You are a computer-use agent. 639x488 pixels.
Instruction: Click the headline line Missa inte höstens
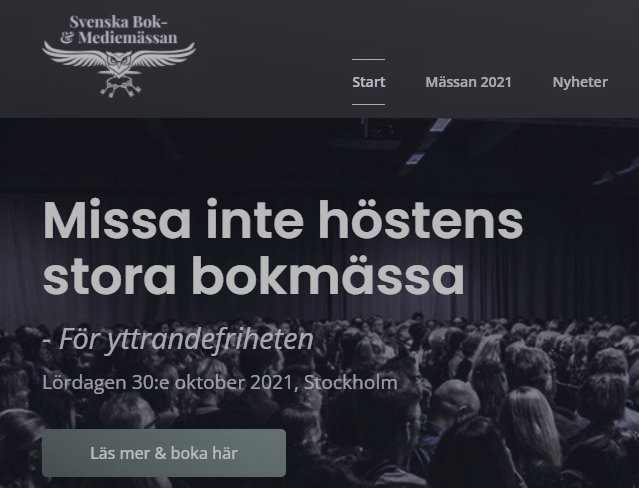tap(283, 219)
